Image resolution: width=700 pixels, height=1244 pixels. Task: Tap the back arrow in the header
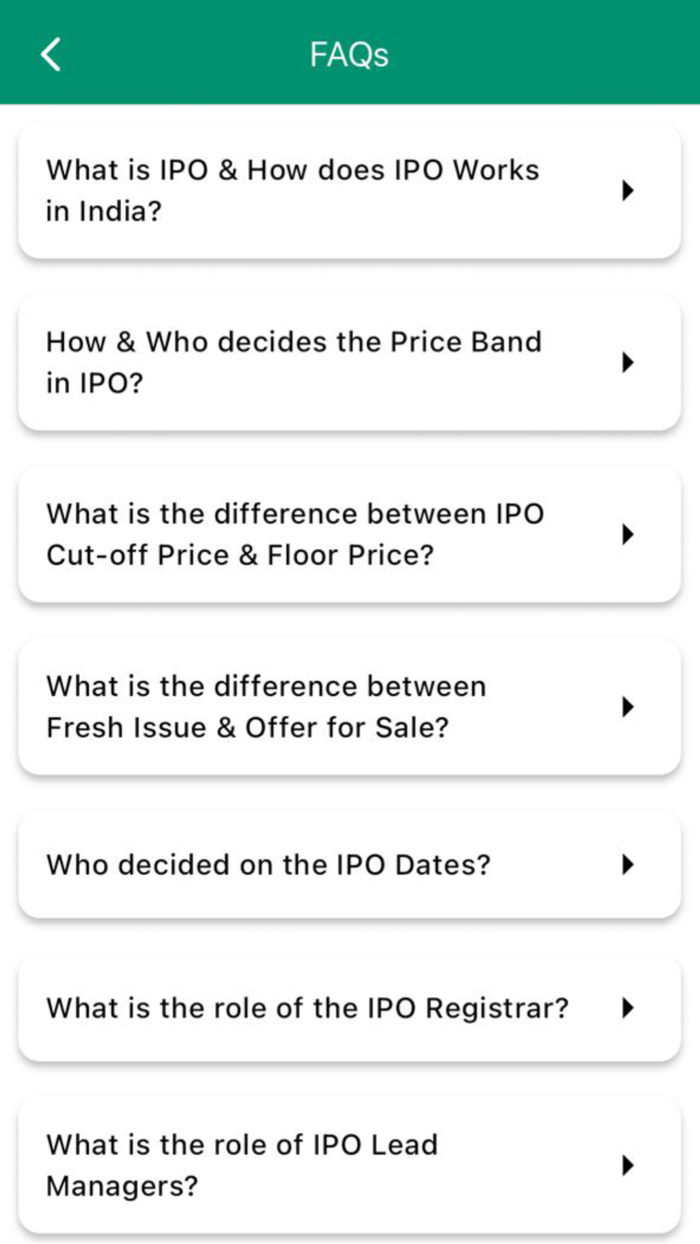click(x=50, y=54)
